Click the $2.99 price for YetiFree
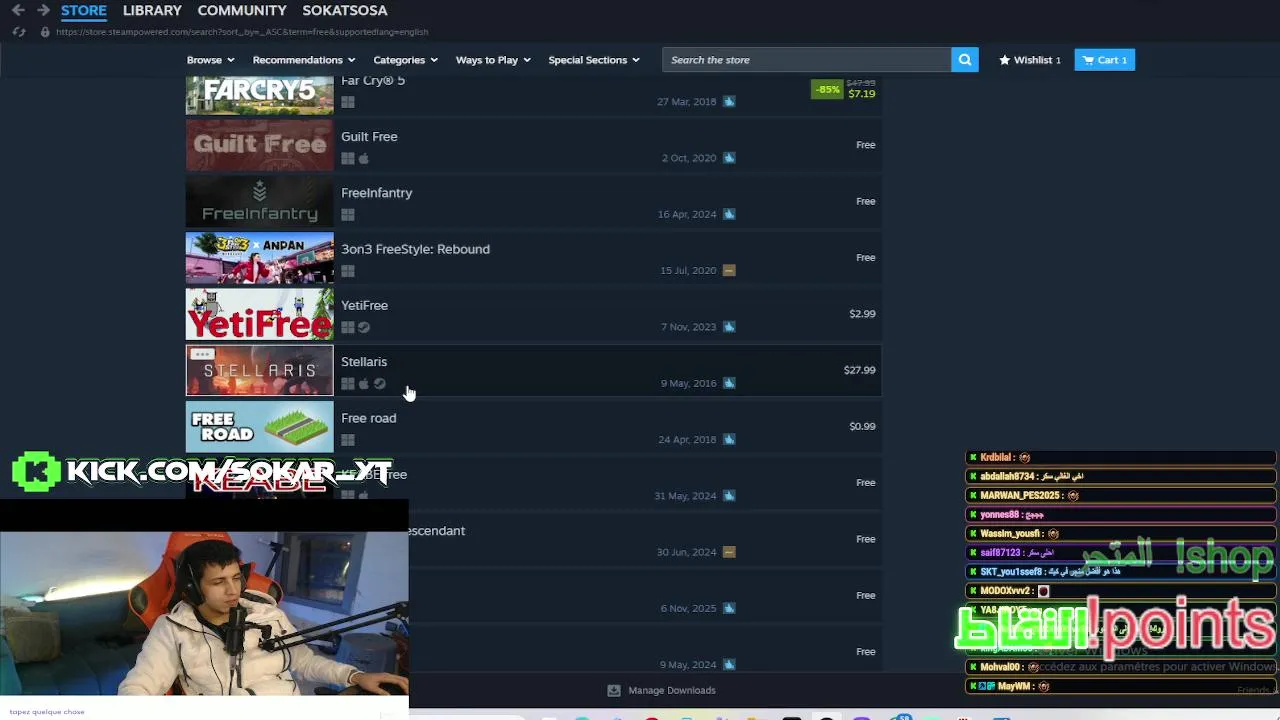Viewport: 1280px width, 720px height. tap(862, 314)
